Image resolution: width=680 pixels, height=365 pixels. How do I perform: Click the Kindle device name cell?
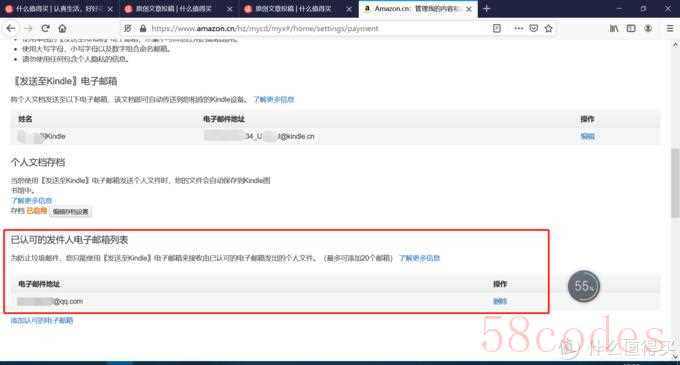coord(42,136)
